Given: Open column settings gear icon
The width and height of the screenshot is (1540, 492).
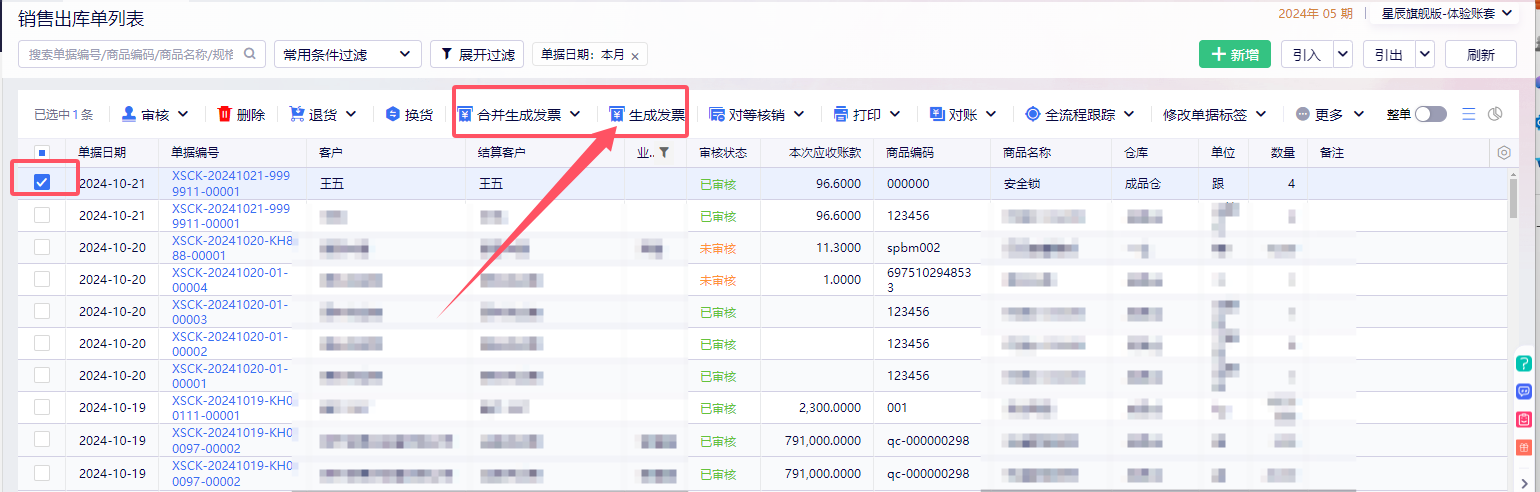Looking at the screenshot, I should click(x=1503, y=152).
